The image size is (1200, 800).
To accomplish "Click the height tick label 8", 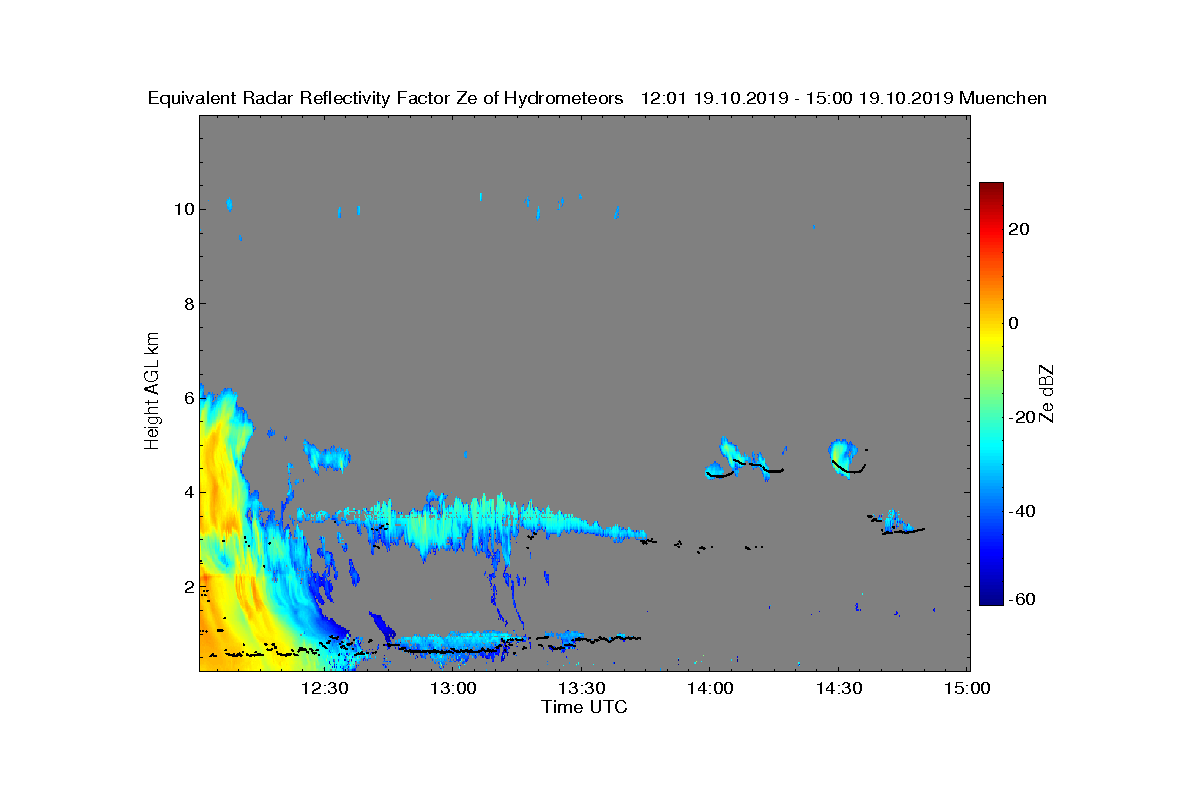I will pos(187,303).
